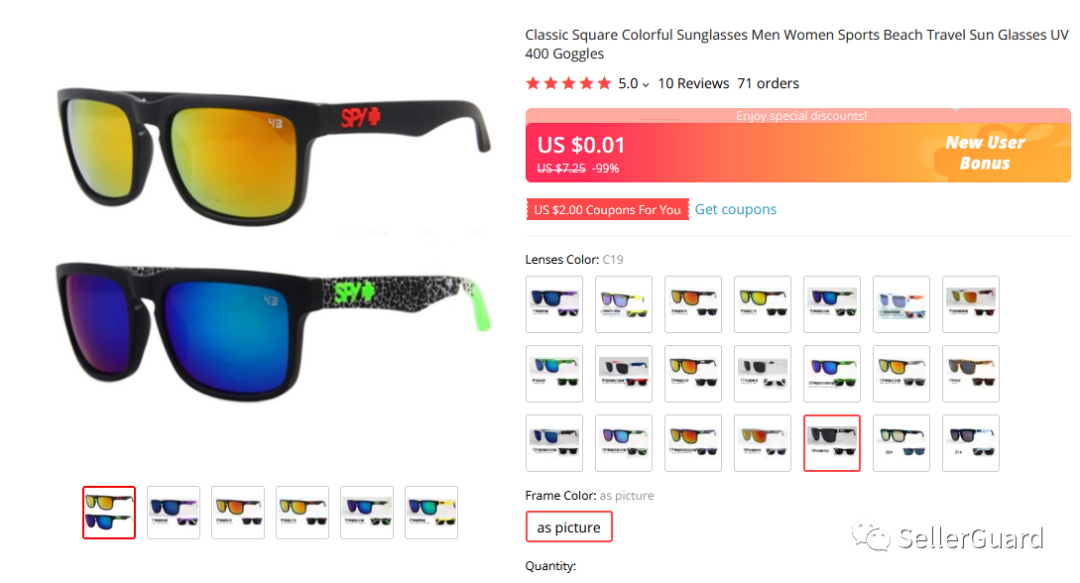Select the first lens color swatch in top row
The height and width of the screenshot is (583, 1080).
[554, 304]
